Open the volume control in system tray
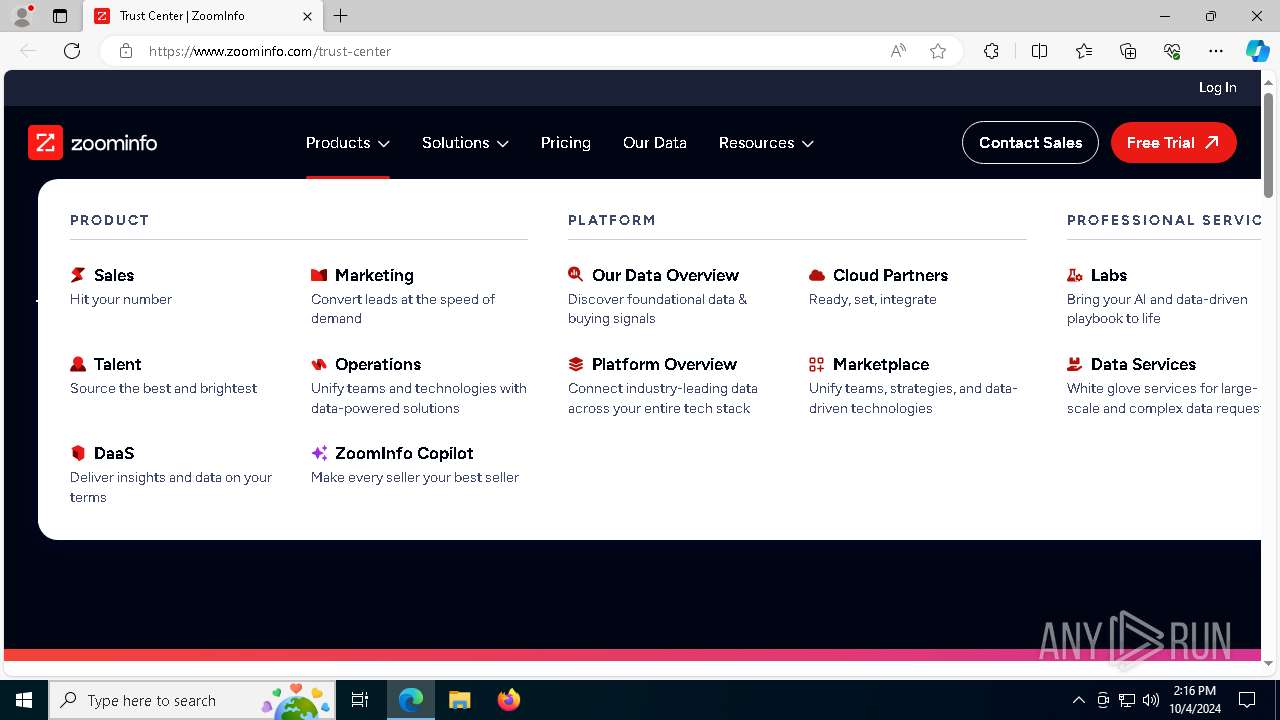 pos(1150,700)
